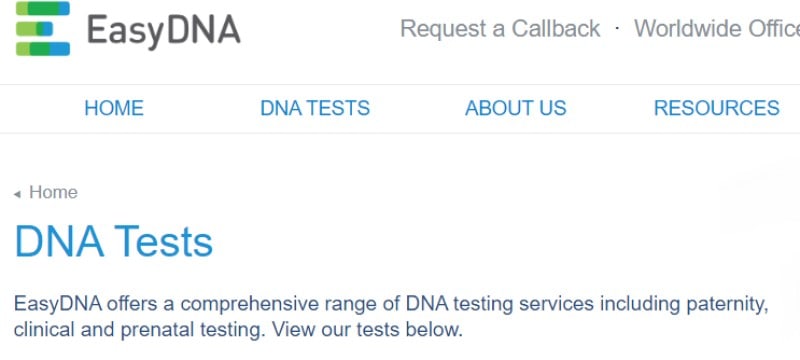This screenshot has height=360, width=800.
Task: Click the View our tests below sentence
Action: point(367,329)
